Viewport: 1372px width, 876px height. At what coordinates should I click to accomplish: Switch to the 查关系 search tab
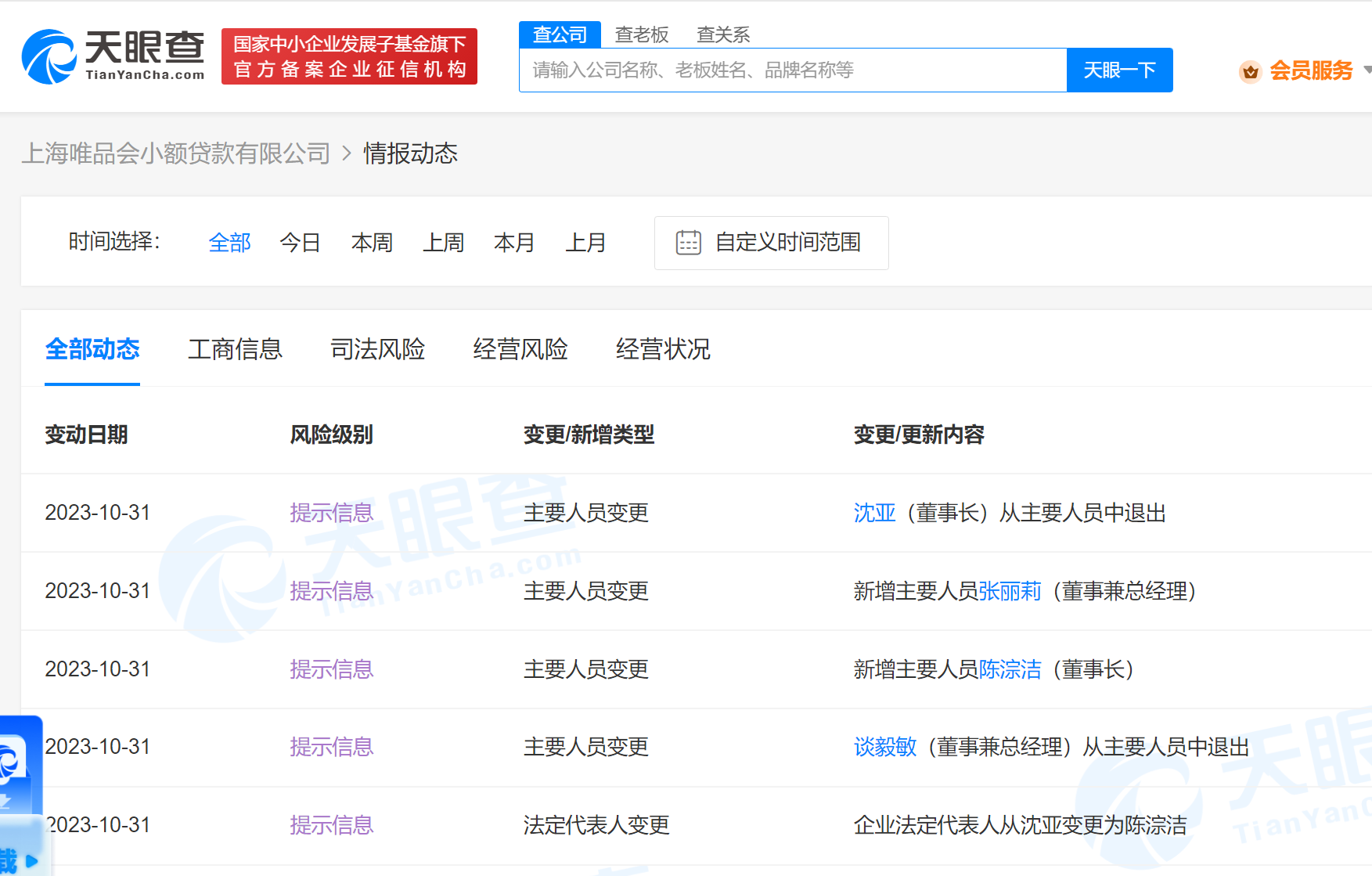coord(723,34)
